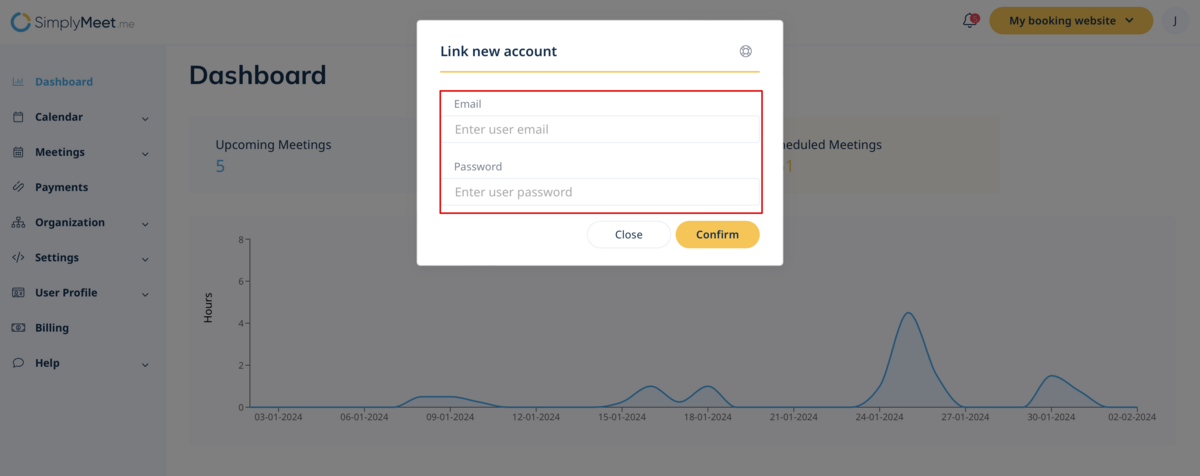Go to Payments menu item

click(61, 187)
